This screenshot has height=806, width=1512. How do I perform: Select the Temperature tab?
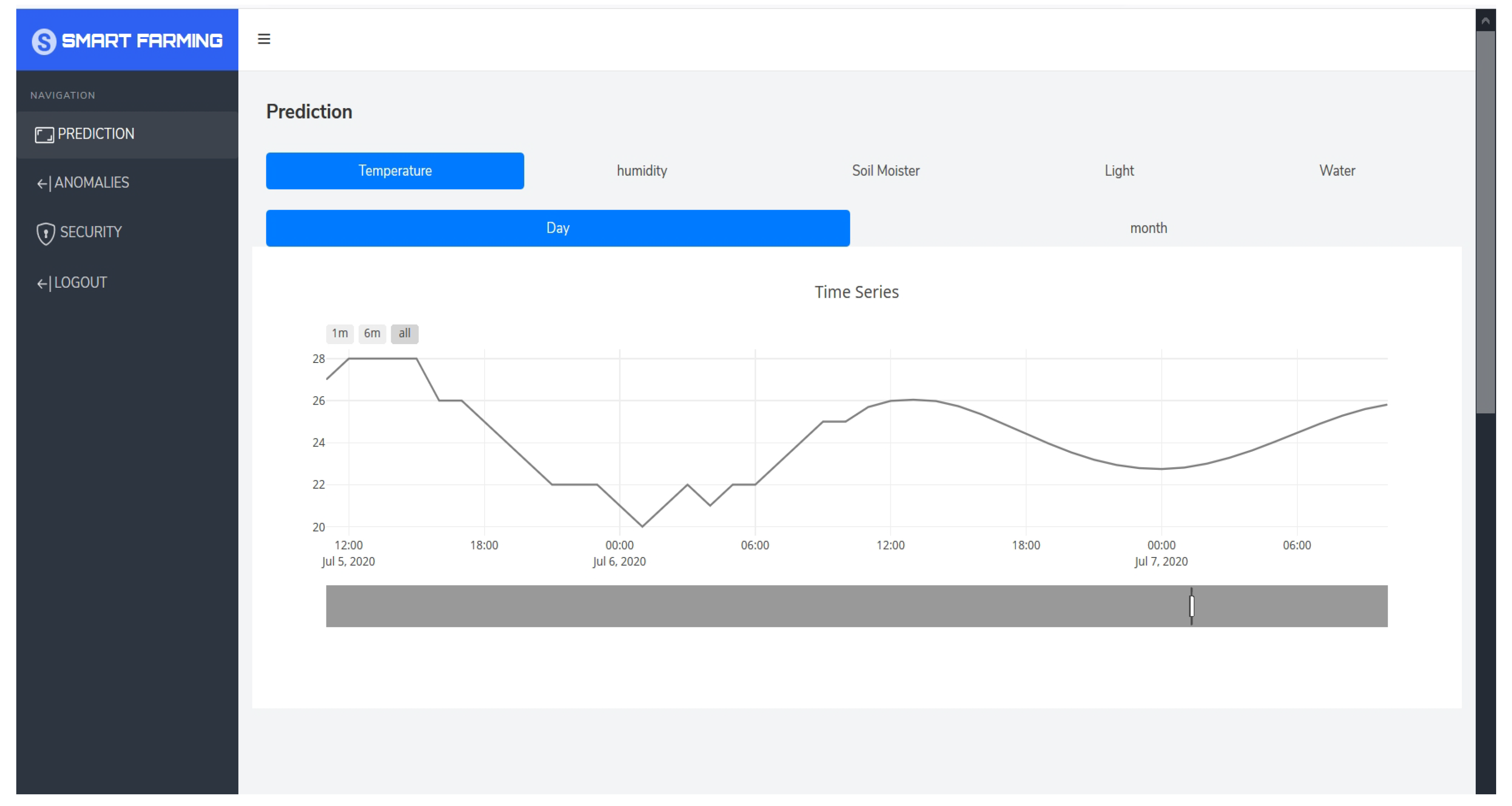[x=394, y=171]
